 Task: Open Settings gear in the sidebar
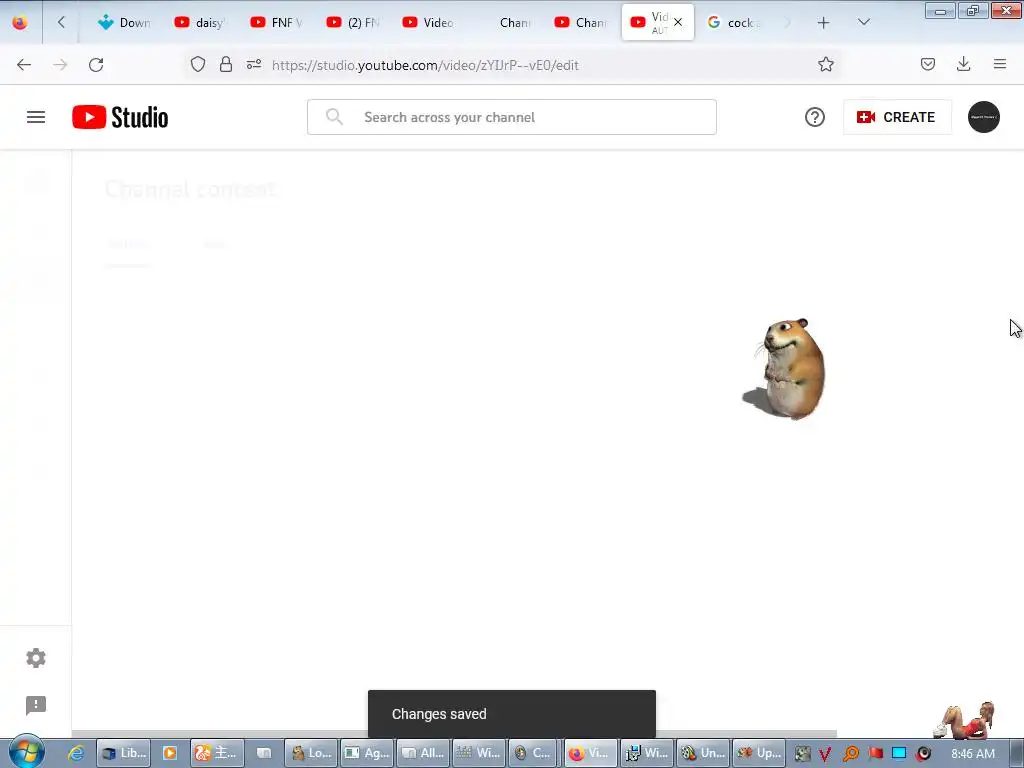(36, 658)
